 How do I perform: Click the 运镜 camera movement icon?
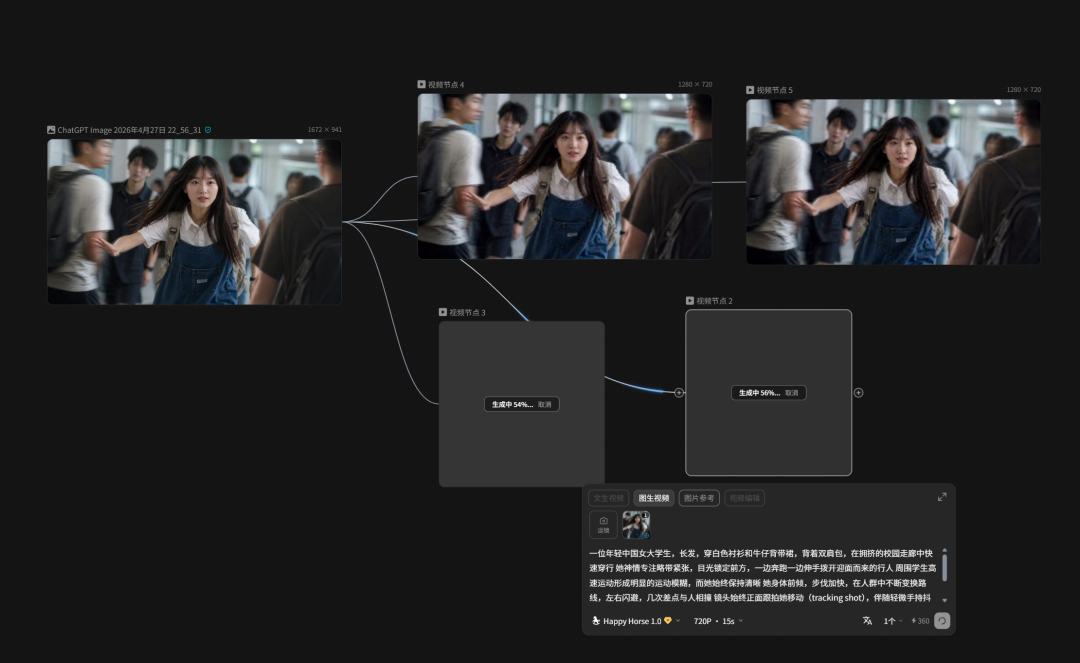coord(602,523)
